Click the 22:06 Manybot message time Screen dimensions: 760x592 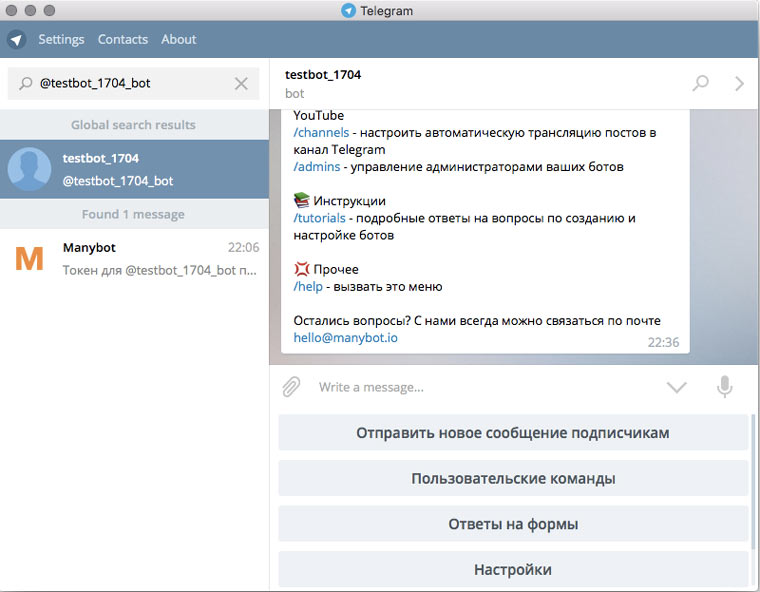click(243, 248)
